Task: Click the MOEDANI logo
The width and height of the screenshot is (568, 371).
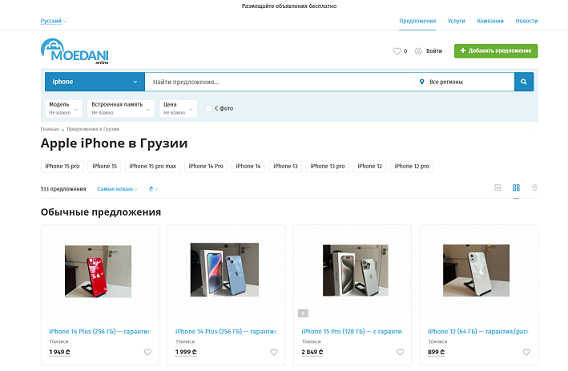Action: [75, 51]
